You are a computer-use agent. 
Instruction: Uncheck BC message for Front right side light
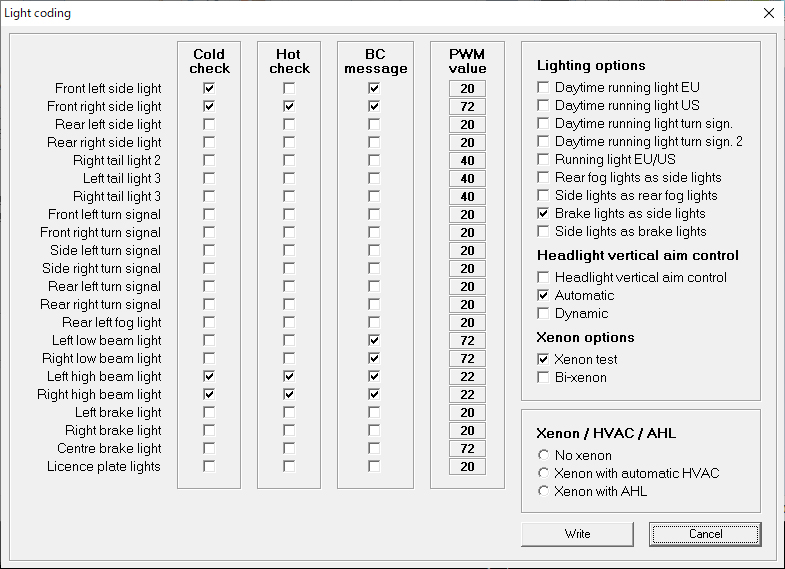click(x=374, y=107)
